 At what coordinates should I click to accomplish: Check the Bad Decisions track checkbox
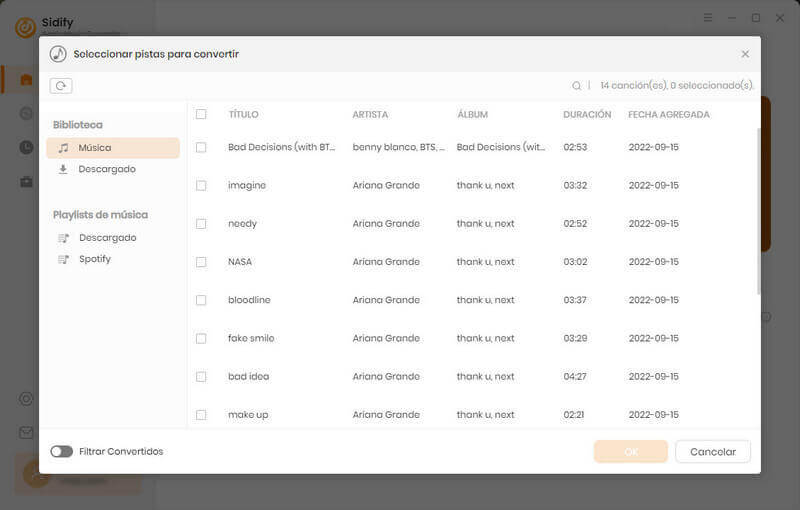click(x=201, y=147)
